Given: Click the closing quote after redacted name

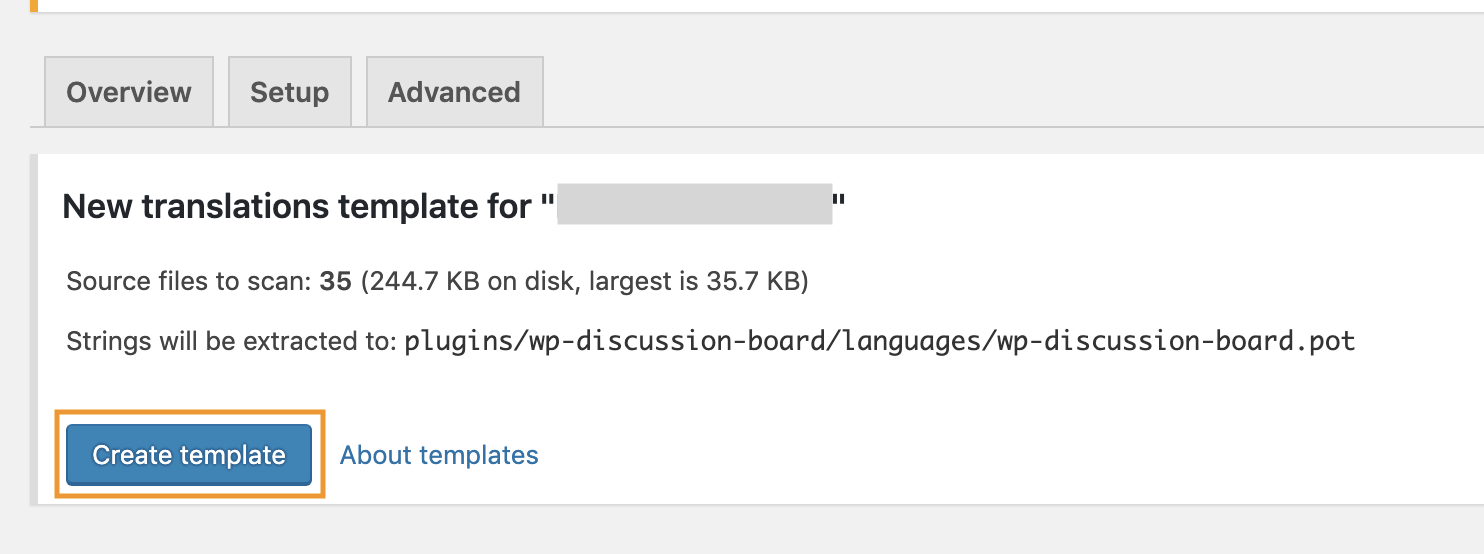Looking at the screenshot, I should pyautogui.click(x=839, y=205).
